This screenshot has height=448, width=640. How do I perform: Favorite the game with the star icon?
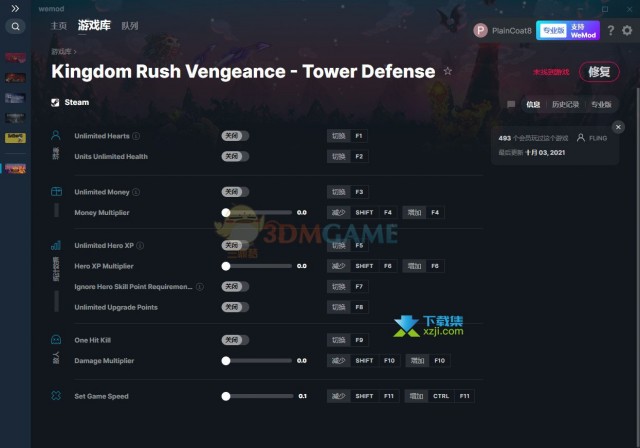coord(448,72)
